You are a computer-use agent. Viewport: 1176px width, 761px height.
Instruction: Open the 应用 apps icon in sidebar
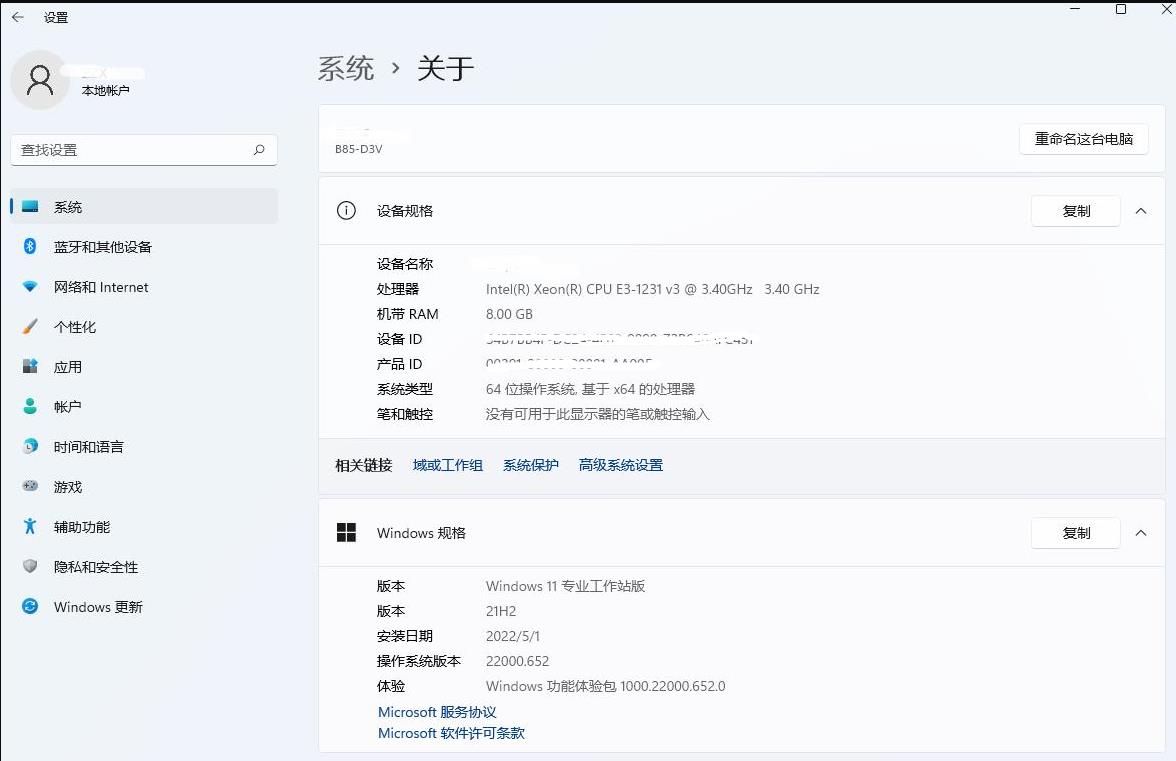coord(30,367)
